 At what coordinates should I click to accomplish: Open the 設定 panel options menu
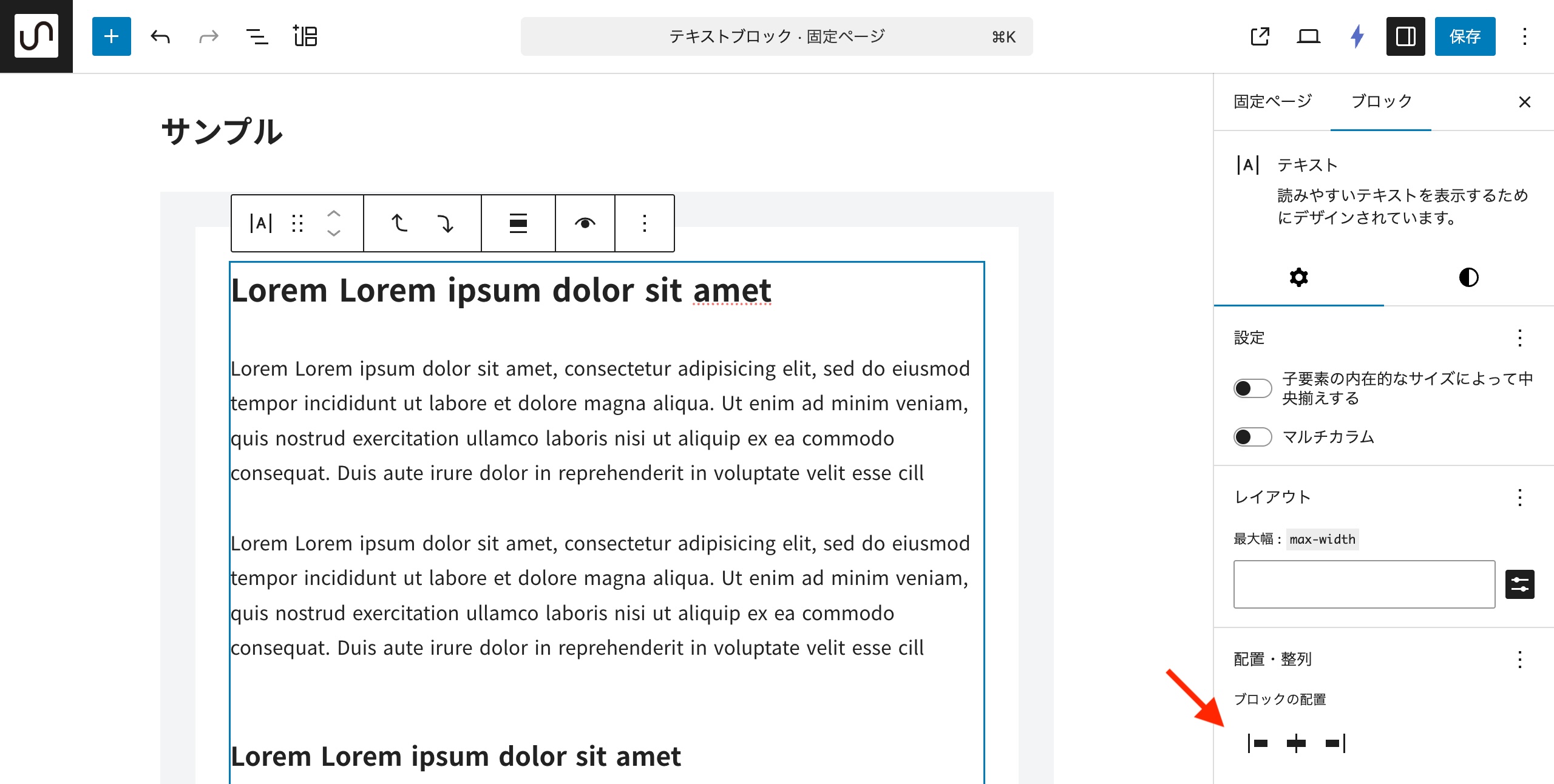[1520, 338]
